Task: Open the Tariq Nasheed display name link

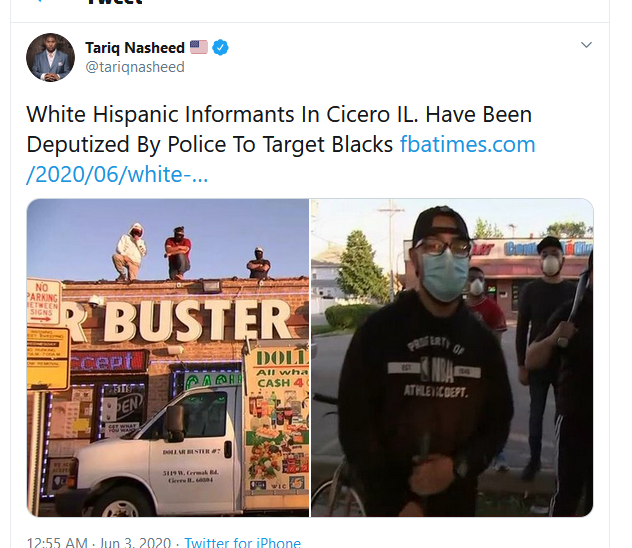Action: pos(135,48)
